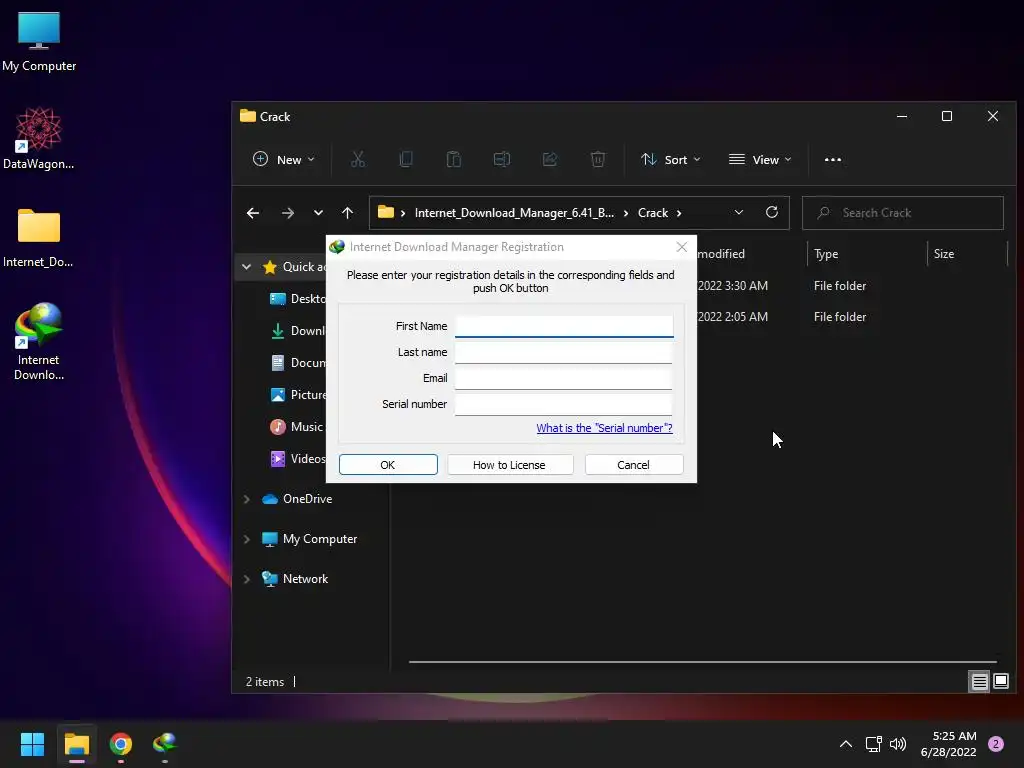Close the IDM Registration dialog
Screen dimensions: 1024x768
point(682,247)
